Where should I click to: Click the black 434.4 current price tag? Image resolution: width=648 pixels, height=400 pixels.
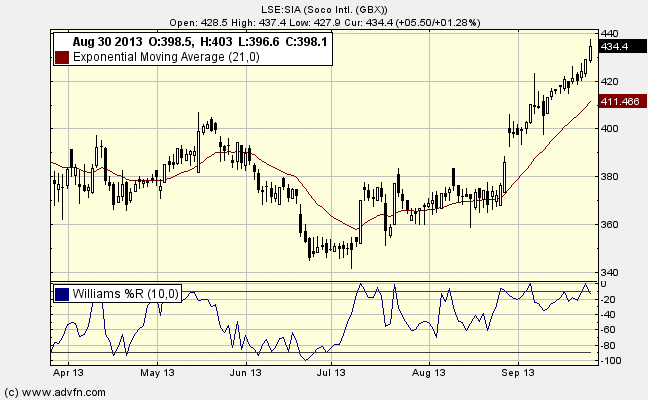[x=622, y=46]
